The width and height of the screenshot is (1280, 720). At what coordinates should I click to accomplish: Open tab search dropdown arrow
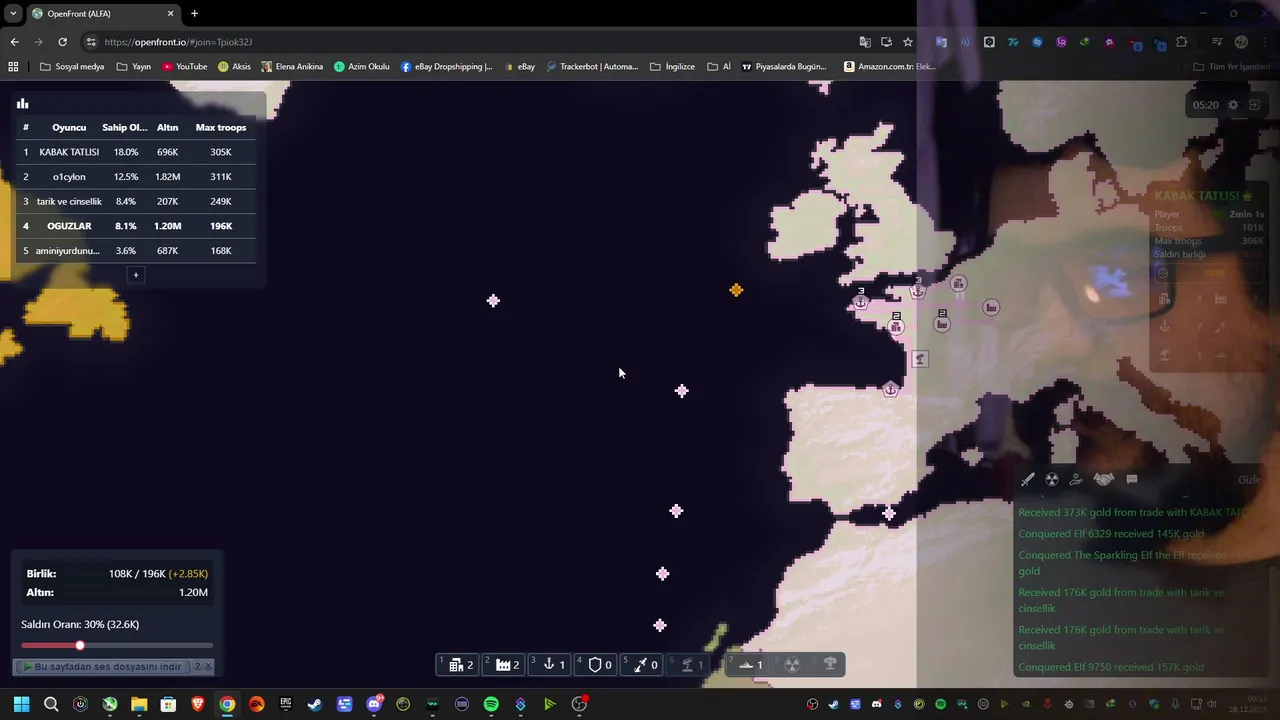pos(13,14)
